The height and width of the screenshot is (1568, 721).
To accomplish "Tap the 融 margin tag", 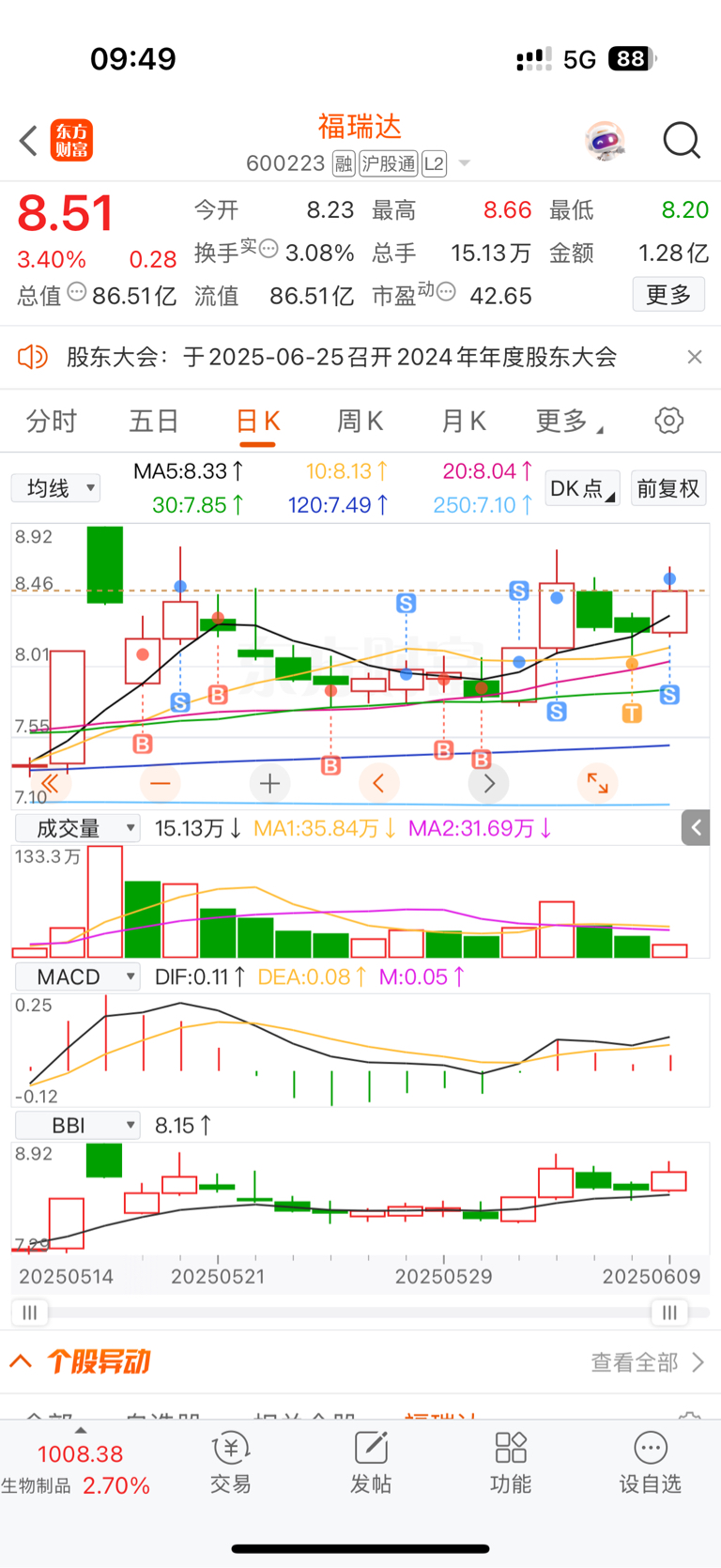I will tap(343, 164).
